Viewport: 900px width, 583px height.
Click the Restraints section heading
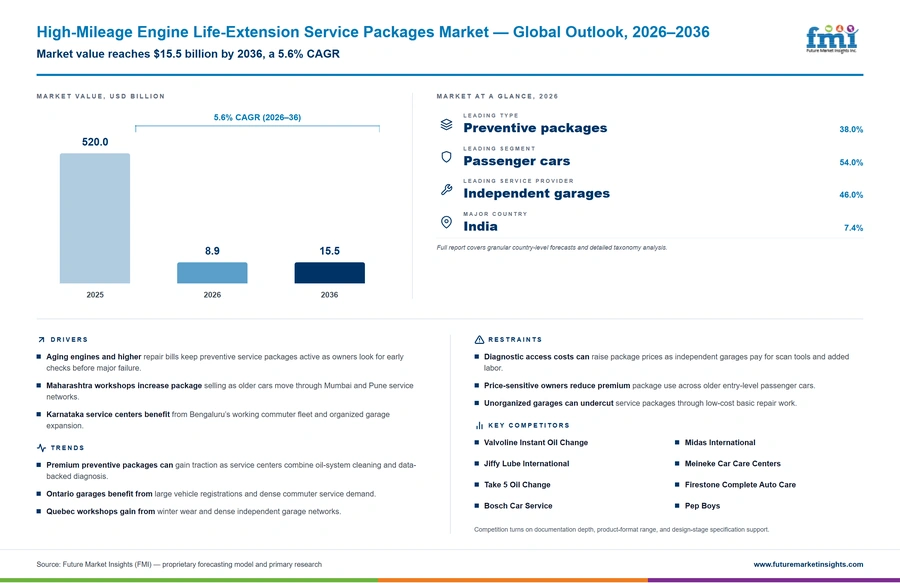(515, 340)
